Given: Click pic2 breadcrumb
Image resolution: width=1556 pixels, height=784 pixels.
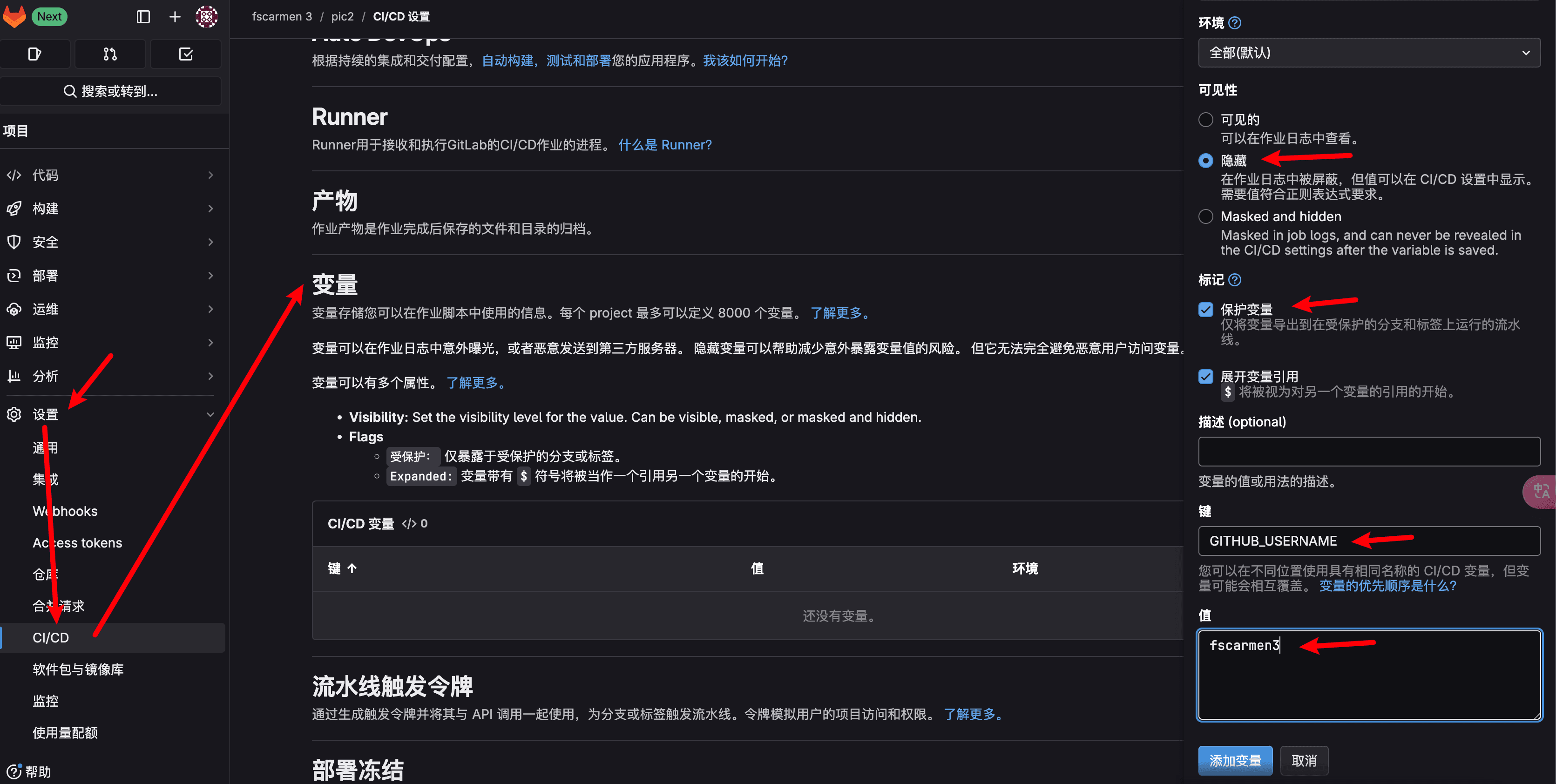Looking at the screenshot, I should pyautogui.click(x=343, y=16).
